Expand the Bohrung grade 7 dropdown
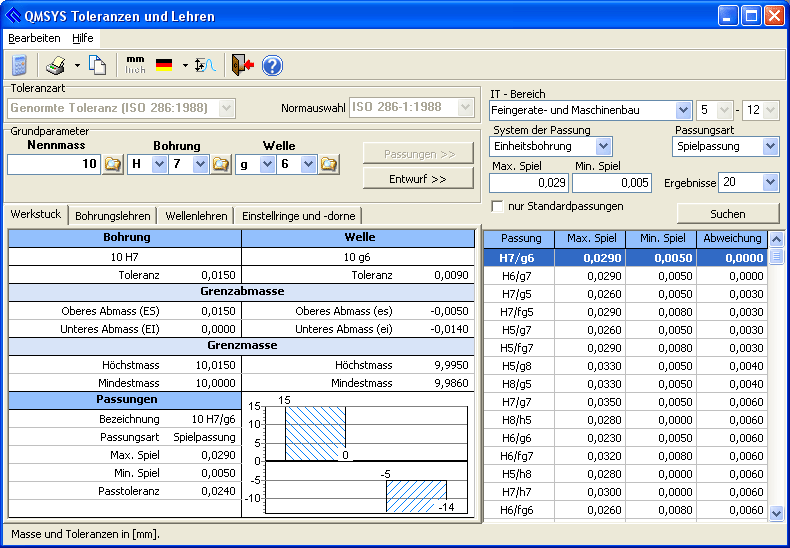Image resolution: width=790 pixels, height=548 pixels. [200, 164]
